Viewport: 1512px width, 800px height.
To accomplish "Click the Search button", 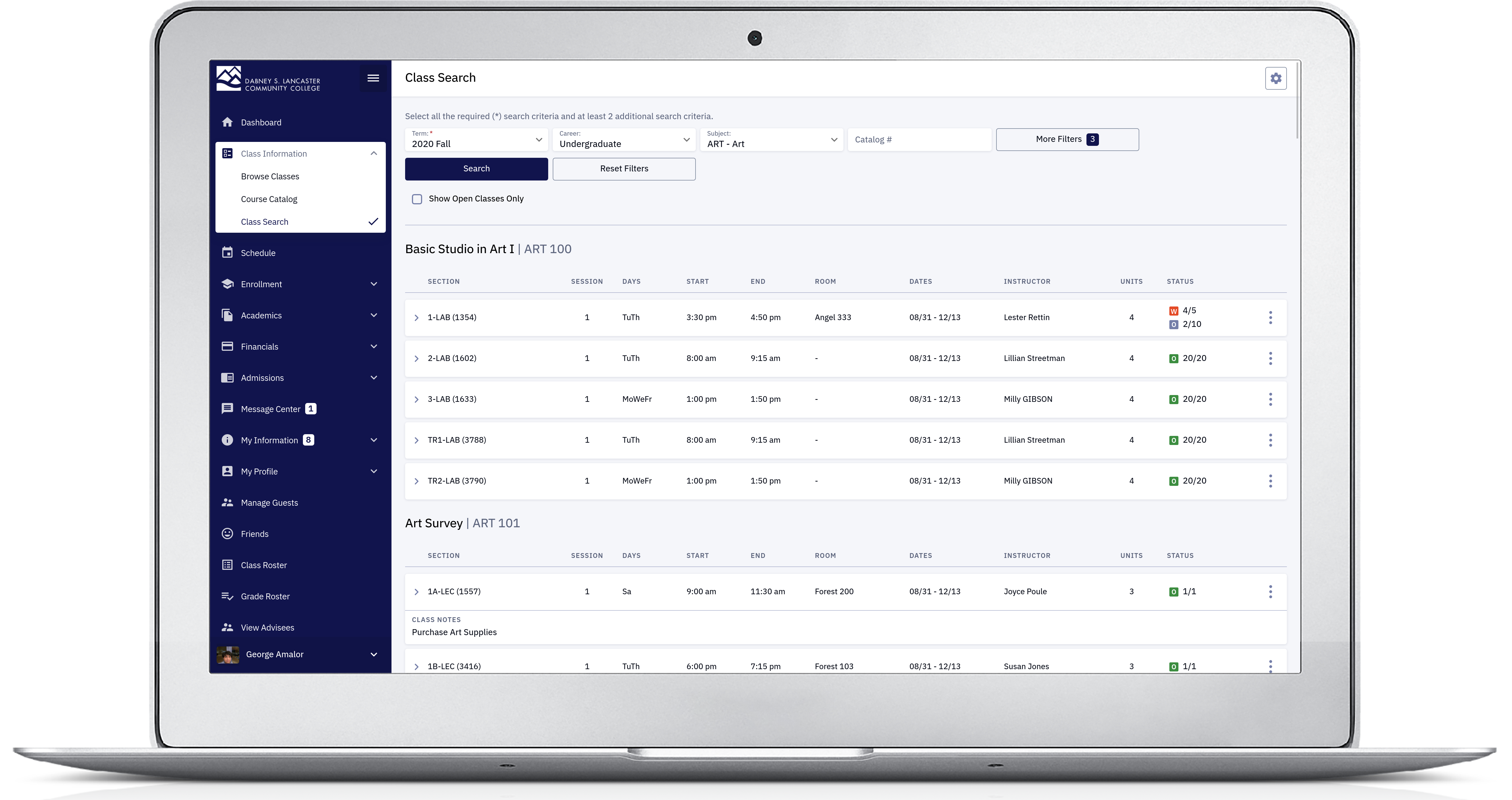I will pyautogui.click(x=477, y=169).
